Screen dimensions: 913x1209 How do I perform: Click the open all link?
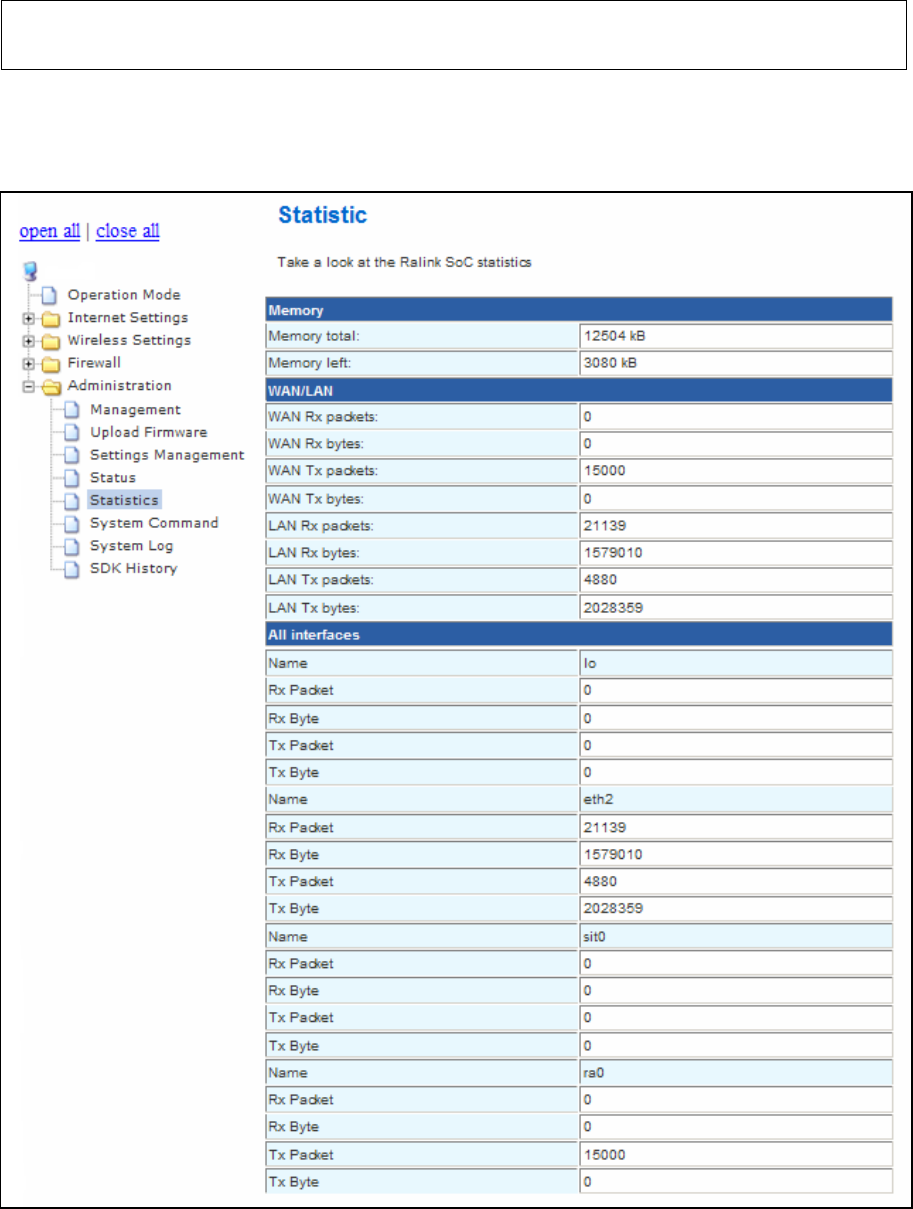tap(50, 231)
